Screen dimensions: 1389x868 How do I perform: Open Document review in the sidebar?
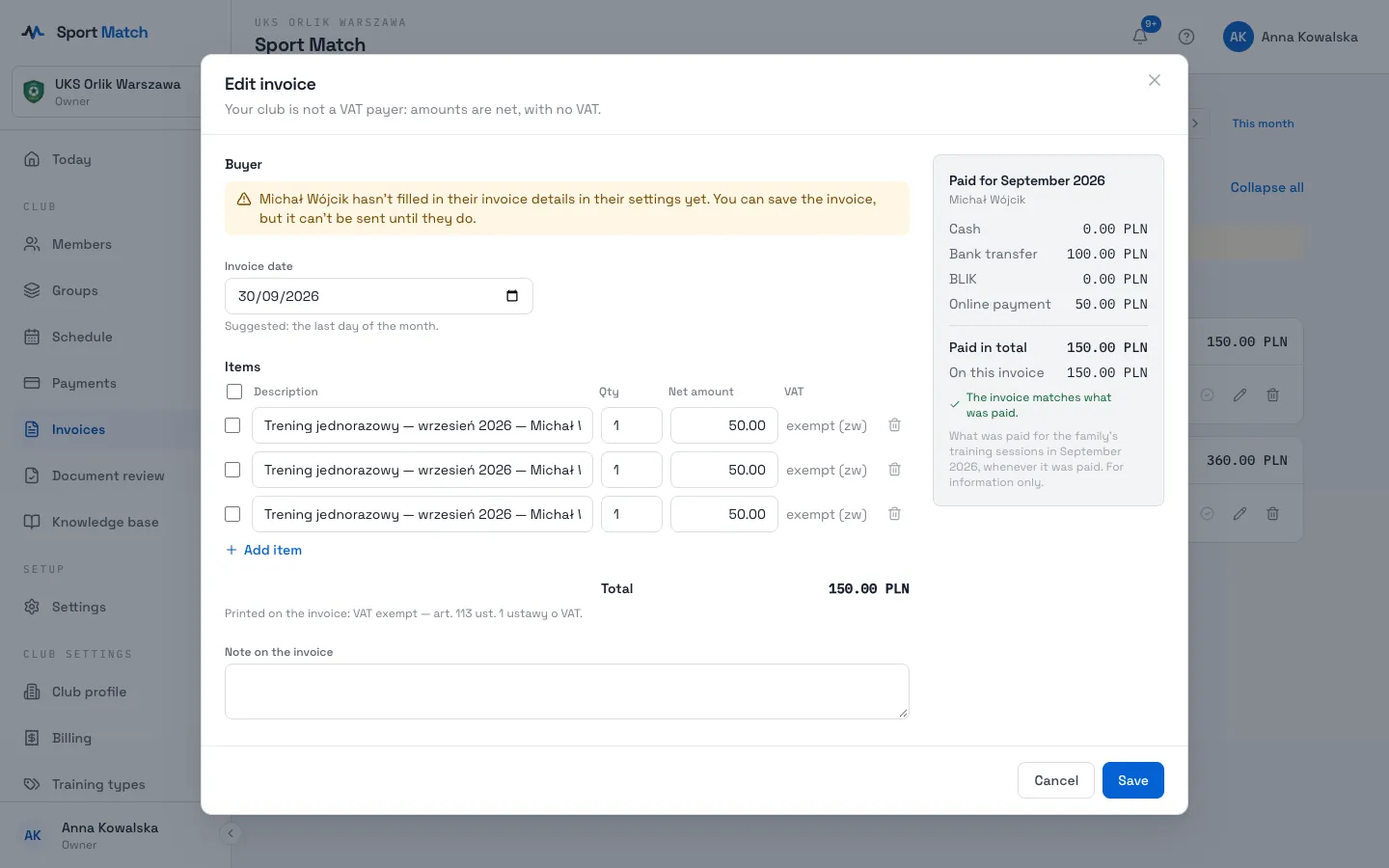tap(116, 475)
